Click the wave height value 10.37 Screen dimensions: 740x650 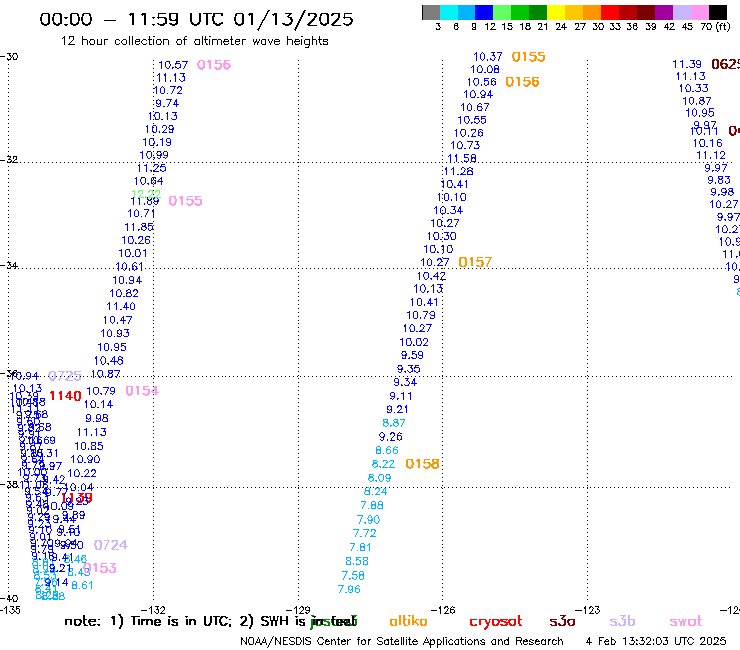488,57
